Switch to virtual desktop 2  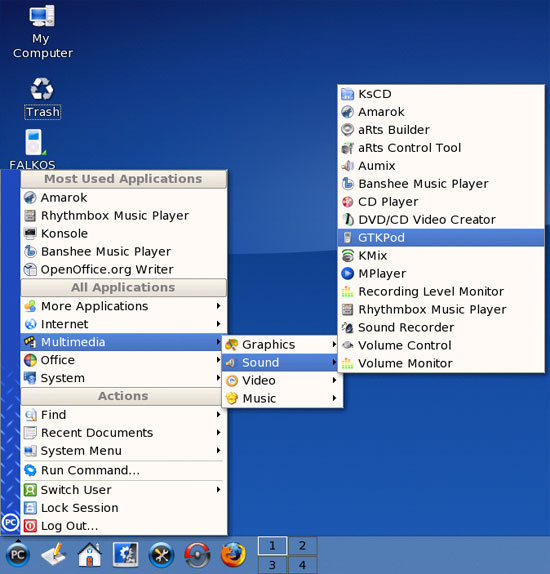[x=302, y=545]
